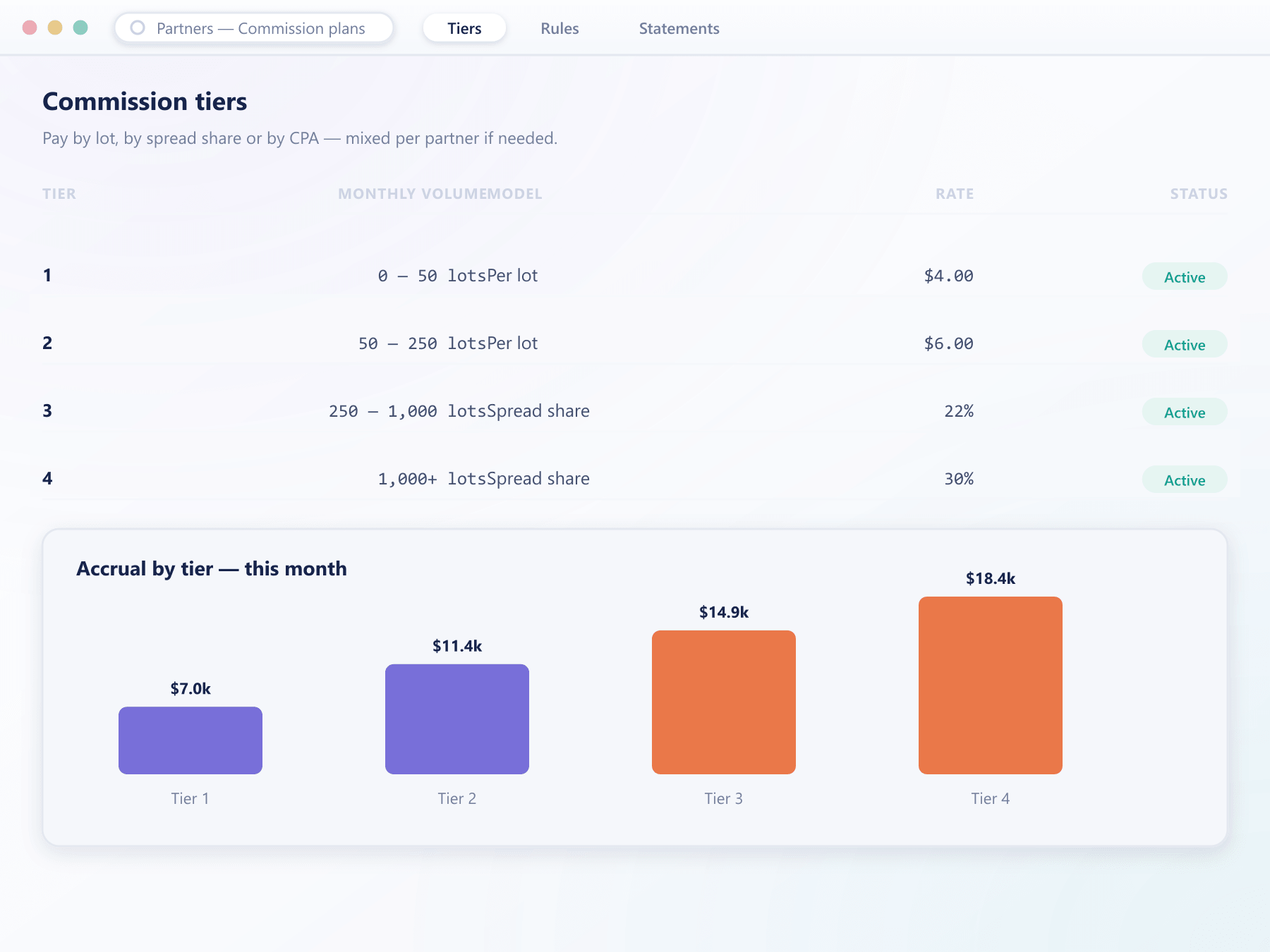Click the $7.0k bar label
1270x952 pixels.
[190, 688]
